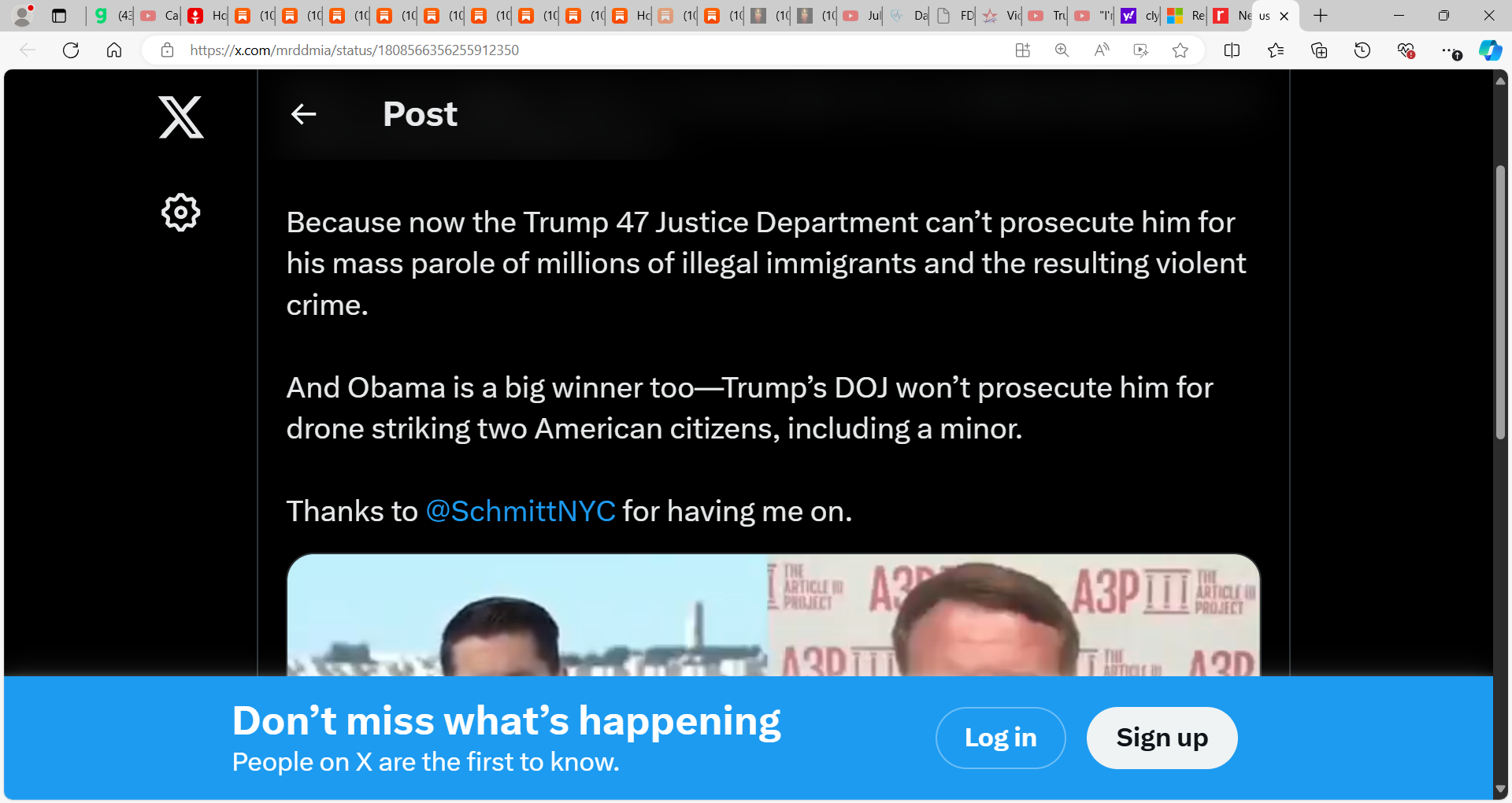The width and height of the screenshot is (1512, 803).
Task: Toggle the split screen view
Action: pos(1232,50)
